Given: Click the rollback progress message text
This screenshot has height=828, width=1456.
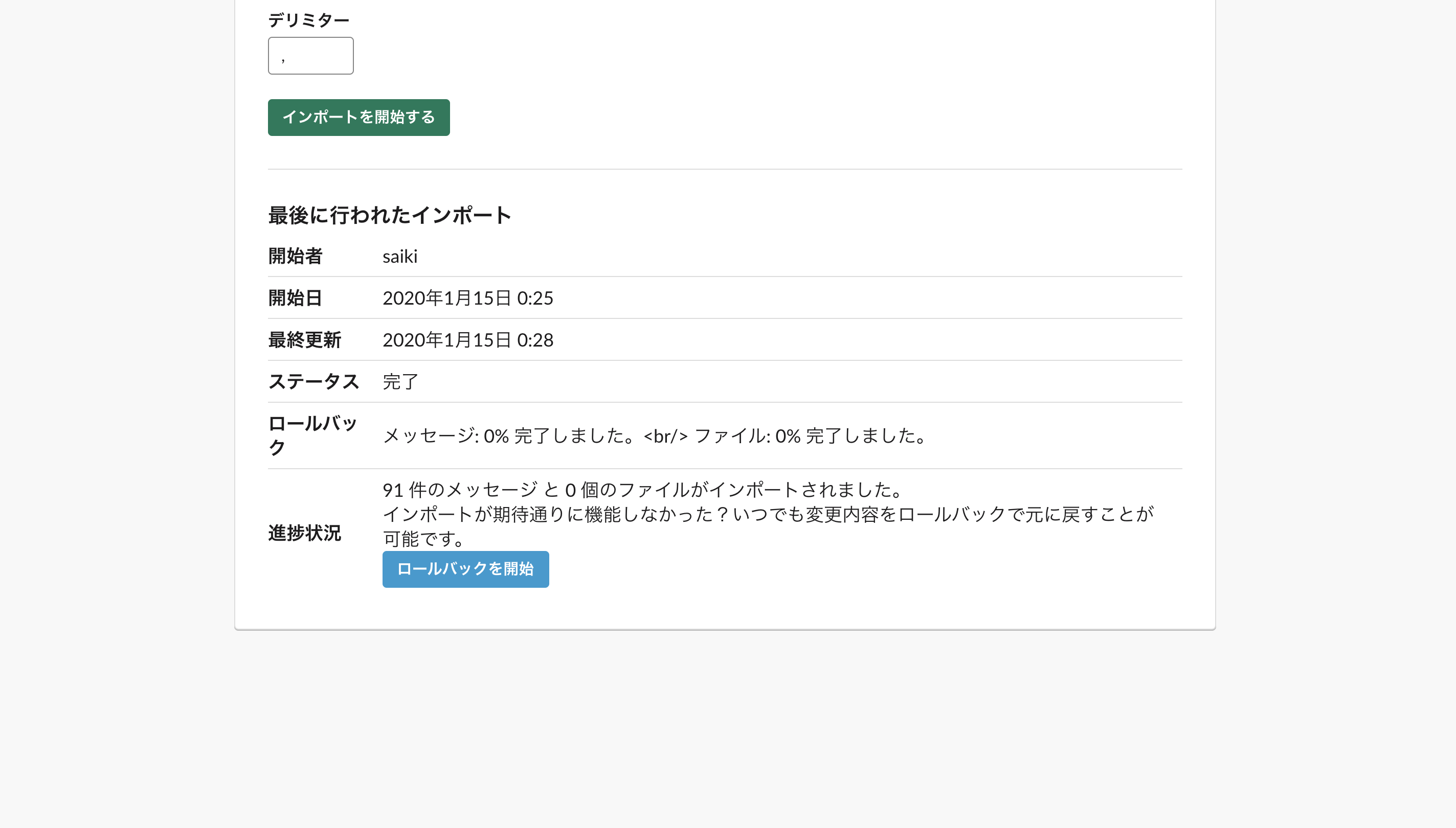Looking at the screenshot, I should coord(653,435).
